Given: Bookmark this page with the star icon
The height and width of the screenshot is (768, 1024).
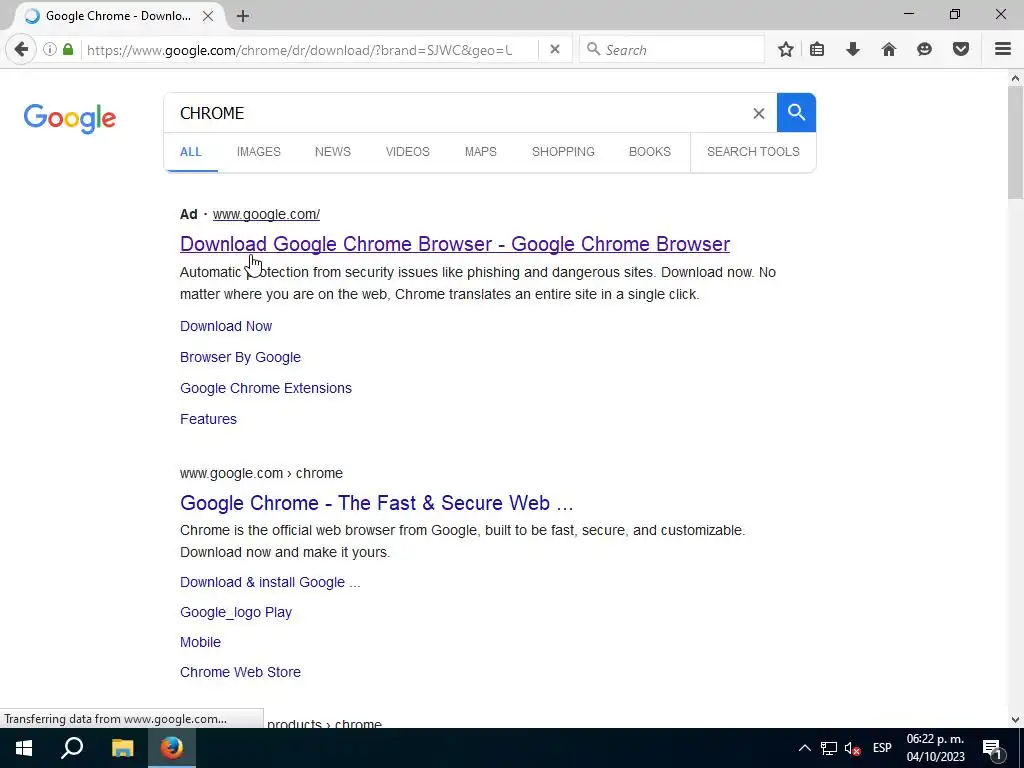Looking at the screenshot, I should 786,50.
